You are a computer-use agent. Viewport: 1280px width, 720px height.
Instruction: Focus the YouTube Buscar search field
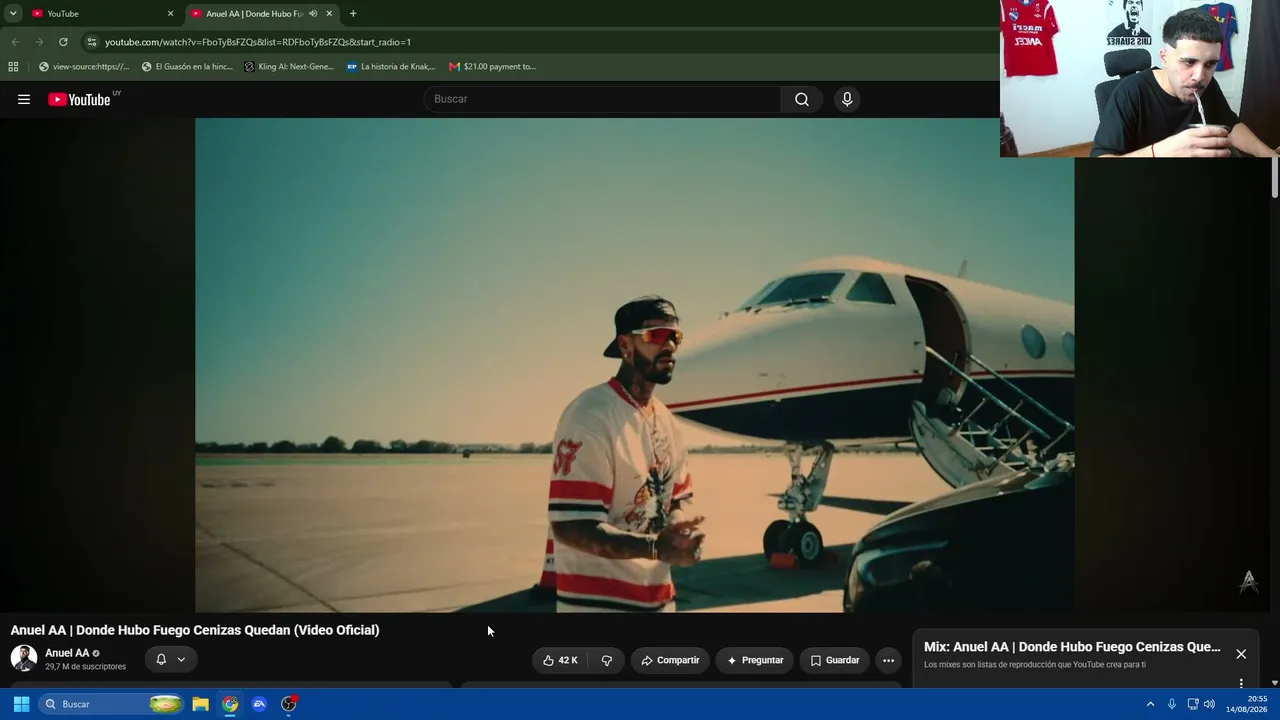[x=602, y=99]
